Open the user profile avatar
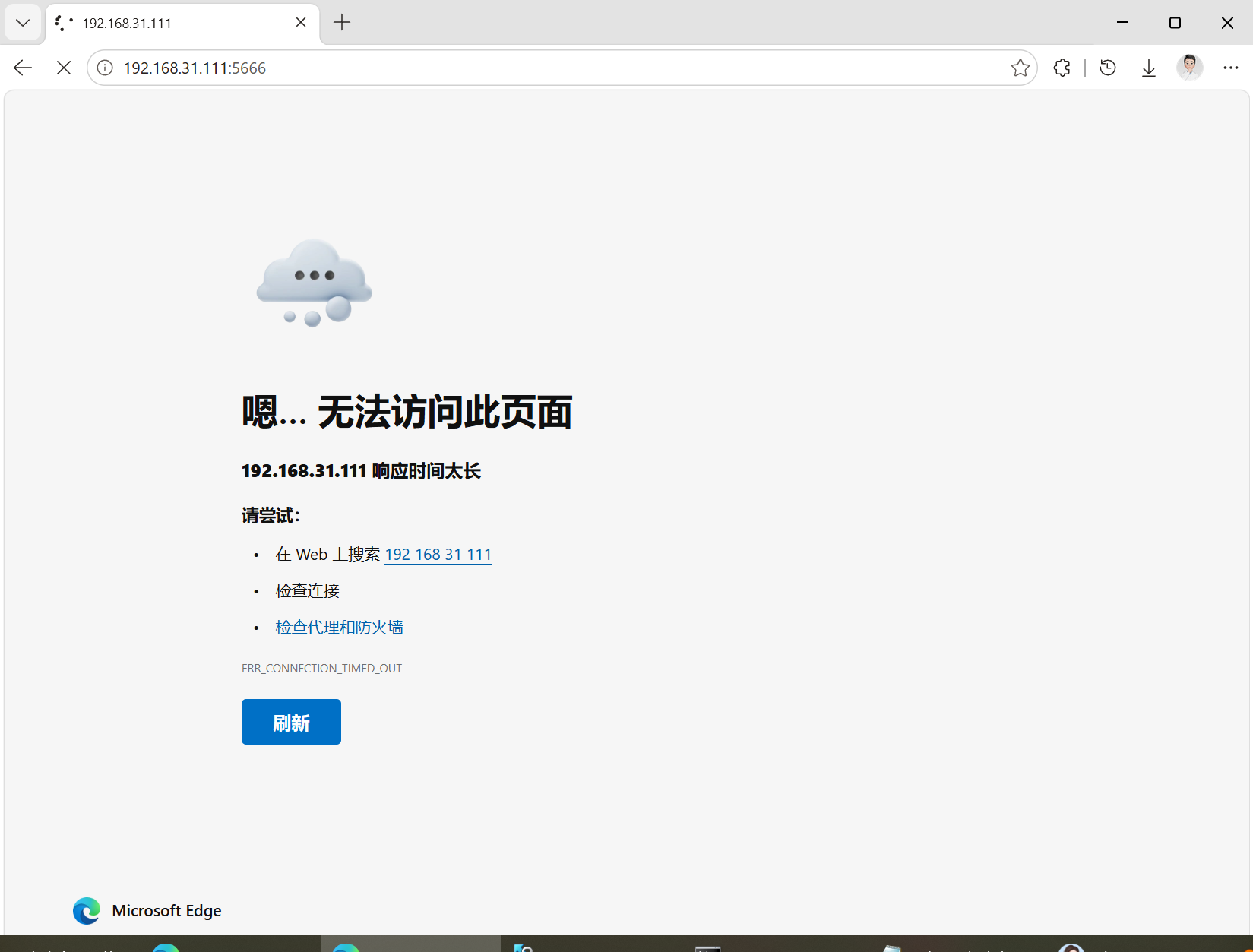Viewport: 1253px width, 952px height. 1190,68
